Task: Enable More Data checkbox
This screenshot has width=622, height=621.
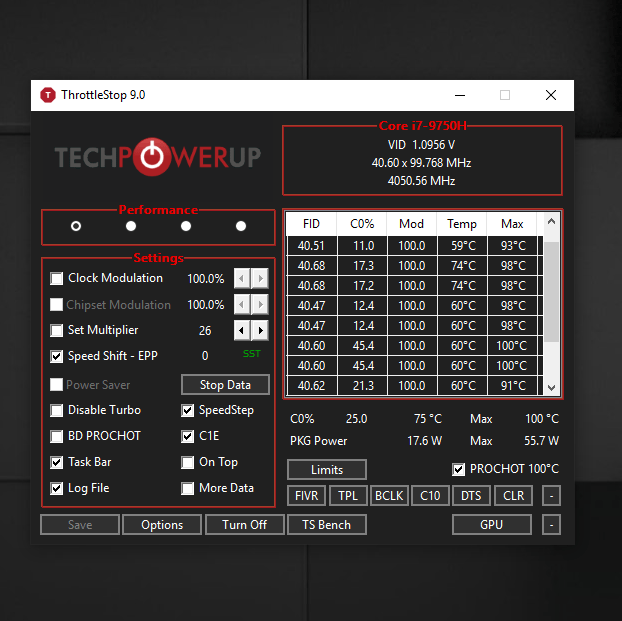Action: click(x=187, y=488)
